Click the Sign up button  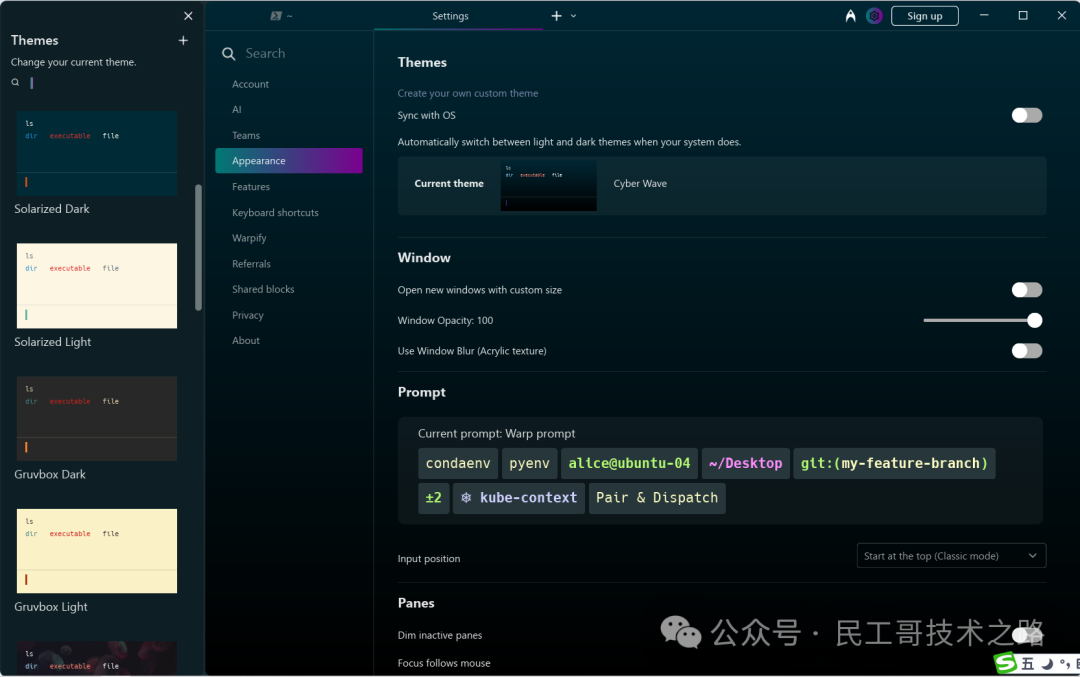coord(924,16)
